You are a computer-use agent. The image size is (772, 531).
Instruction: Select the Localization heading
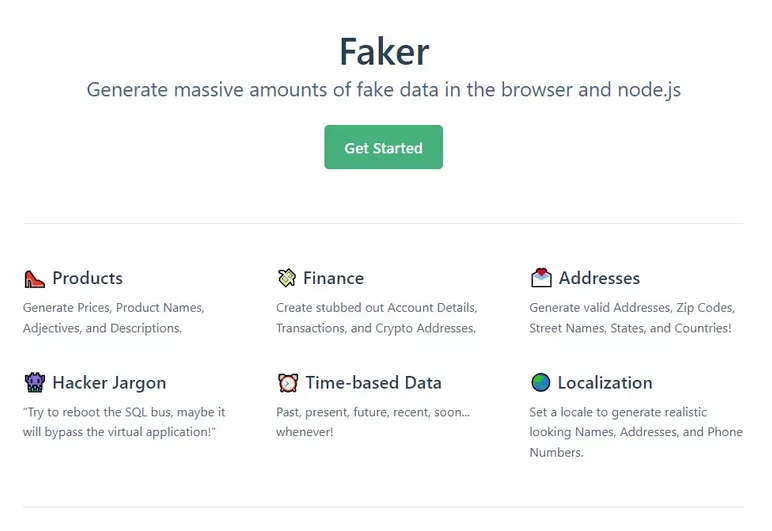point(605,383)
